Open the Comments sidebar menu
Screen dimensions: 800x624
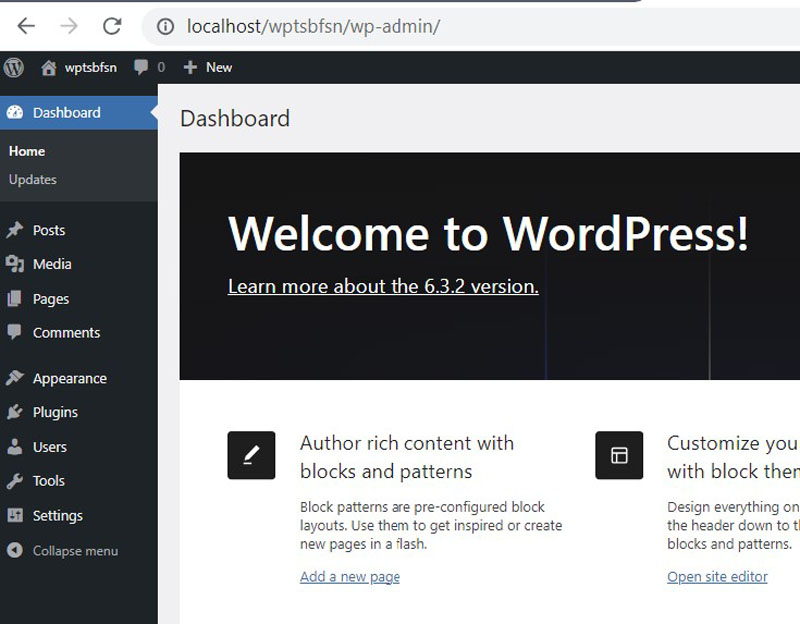click(66, 333)
